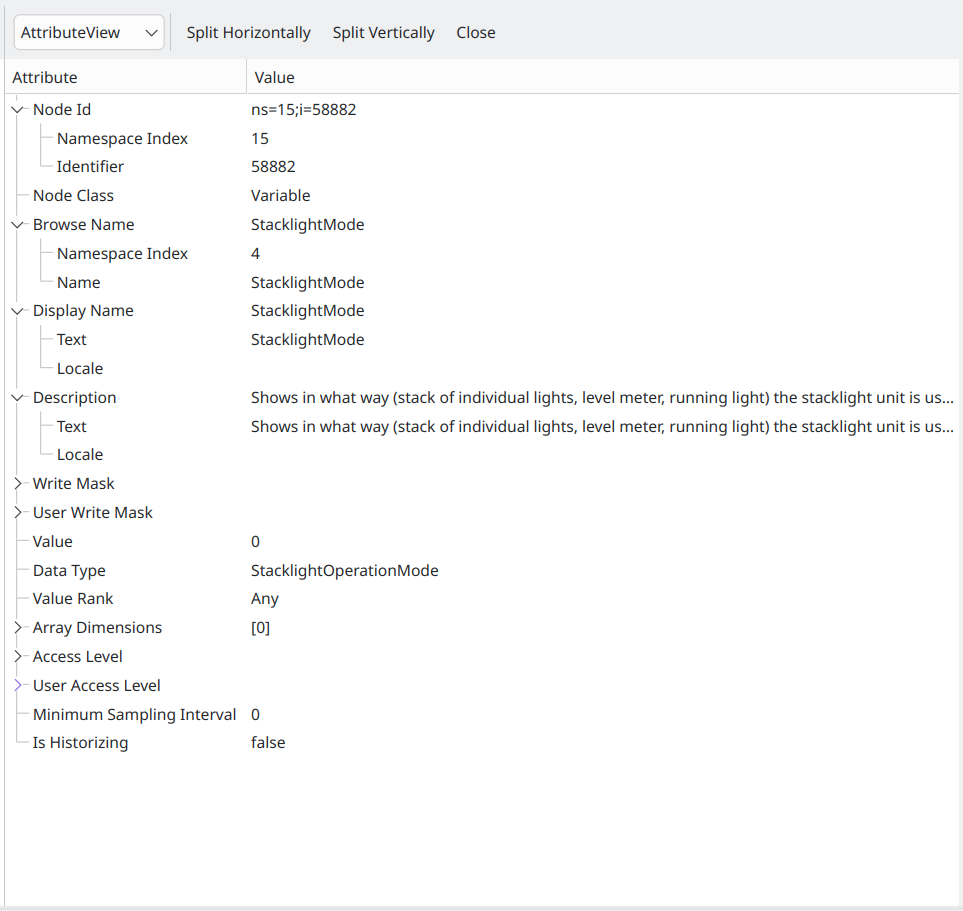Expand the Array Dimensions attribute
The height and width of the screenshot is (911, 963).
click(x=18, y=628)
